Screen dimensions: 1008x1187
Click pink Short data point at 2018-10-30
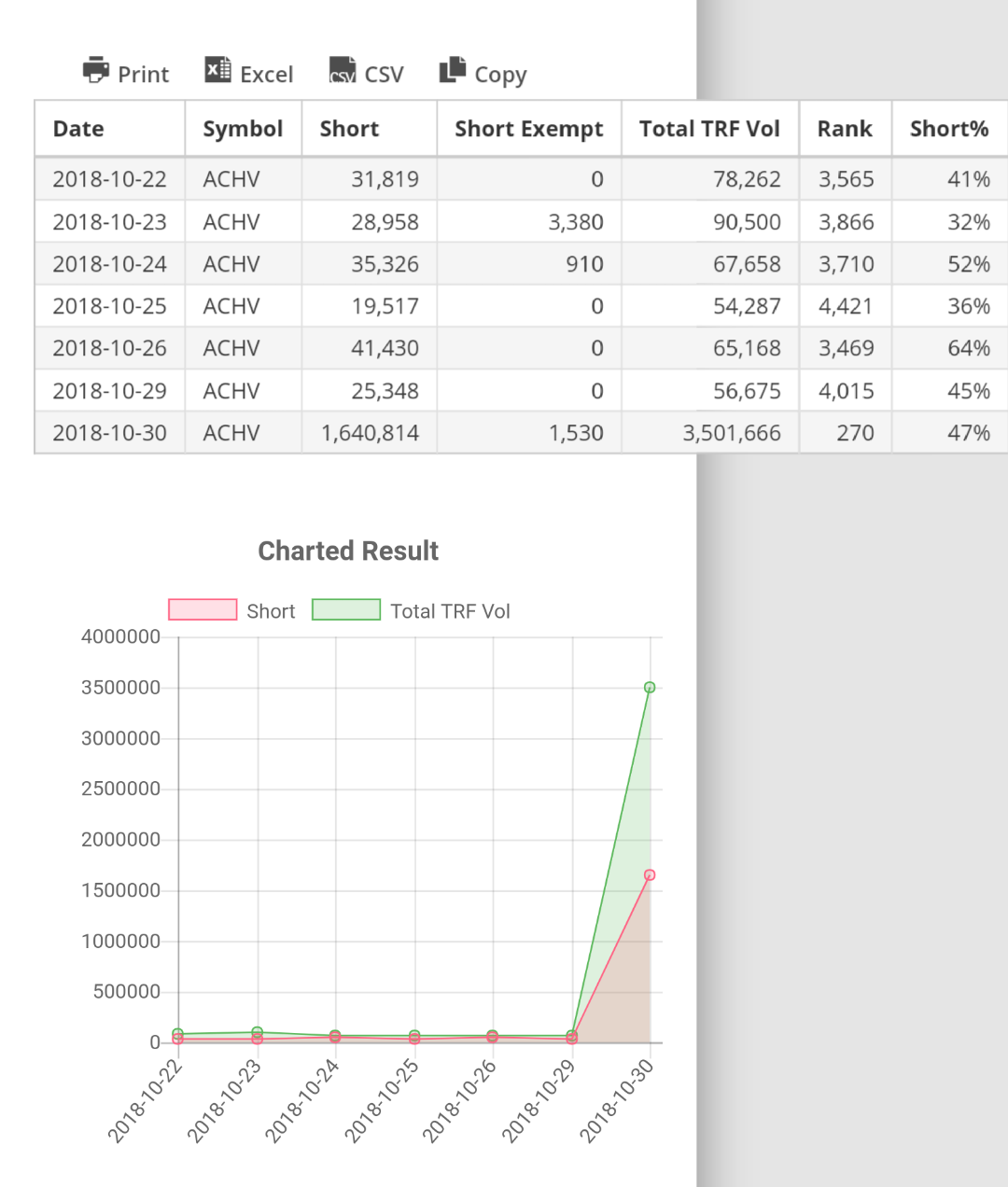pos(650,875)
